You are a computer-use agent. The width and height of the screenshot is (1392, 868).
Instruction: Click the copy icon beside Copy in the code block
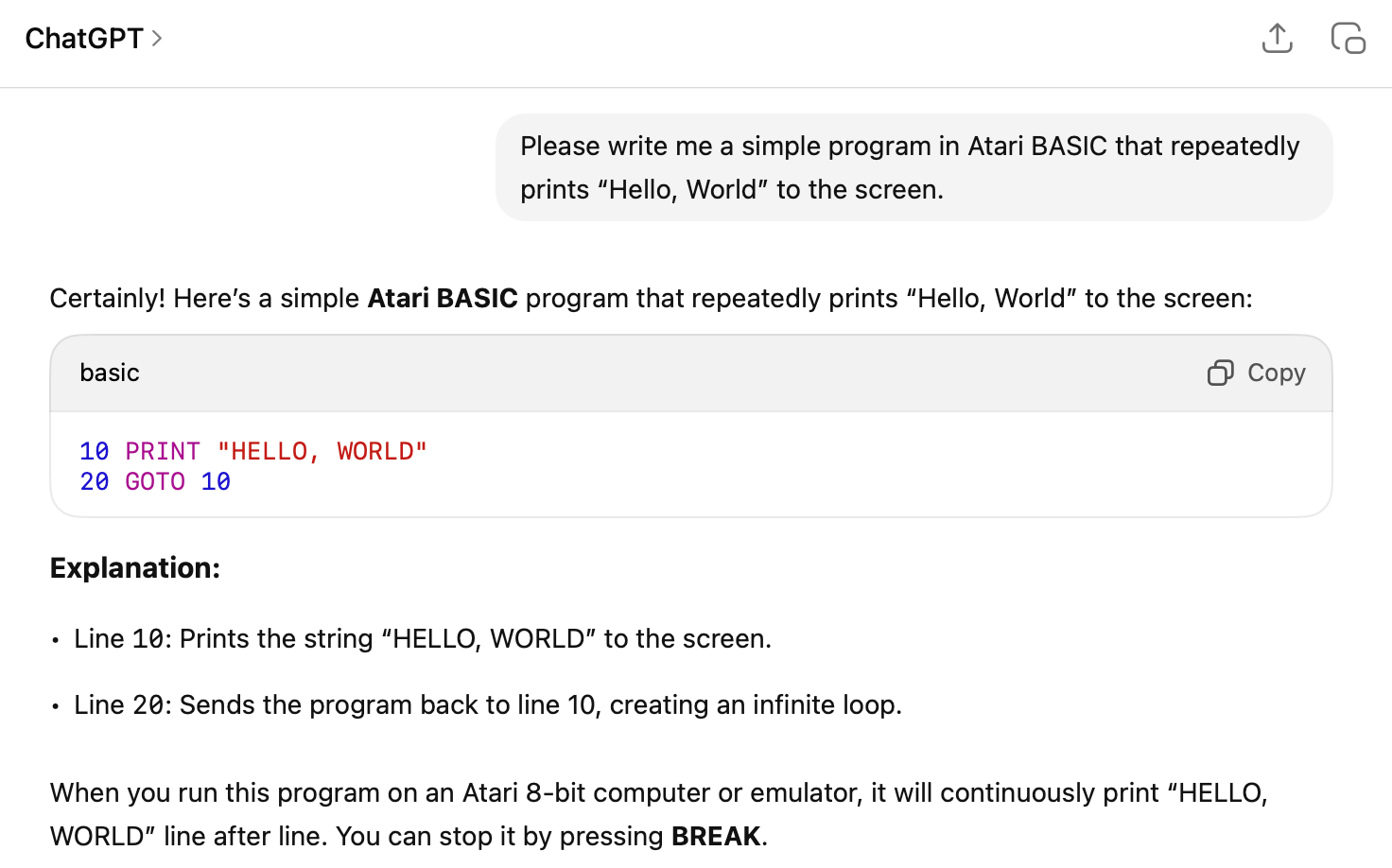click(1220, 373)
